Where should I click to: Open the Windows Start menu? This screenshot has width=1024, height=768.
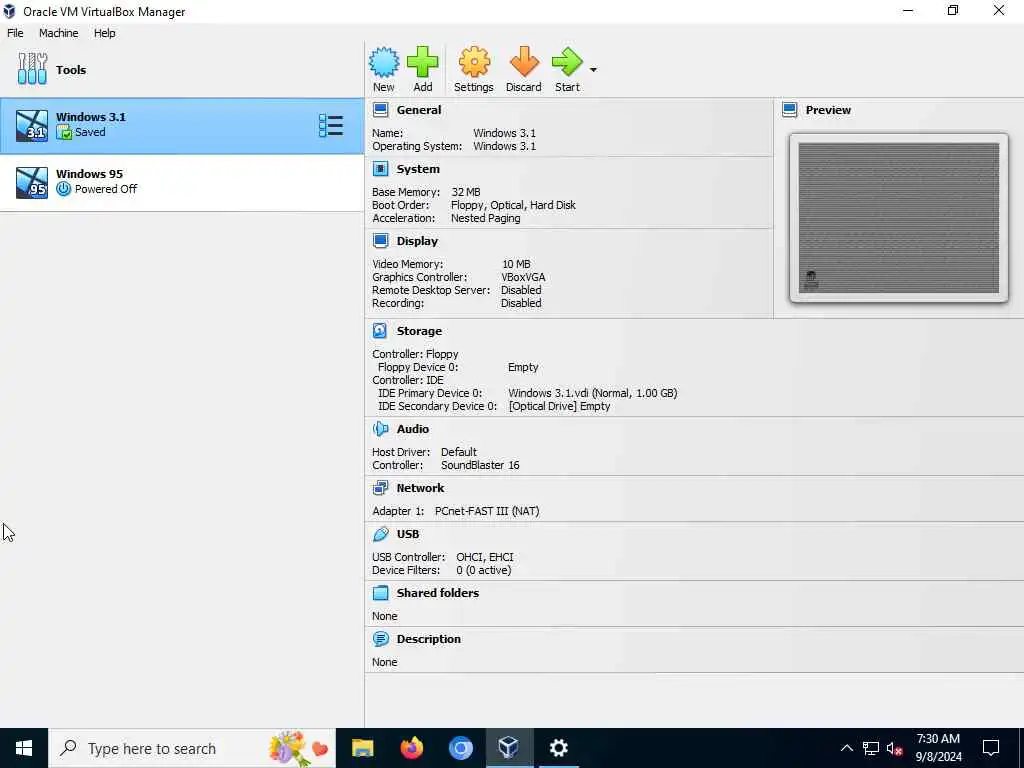tap(24, 748)
